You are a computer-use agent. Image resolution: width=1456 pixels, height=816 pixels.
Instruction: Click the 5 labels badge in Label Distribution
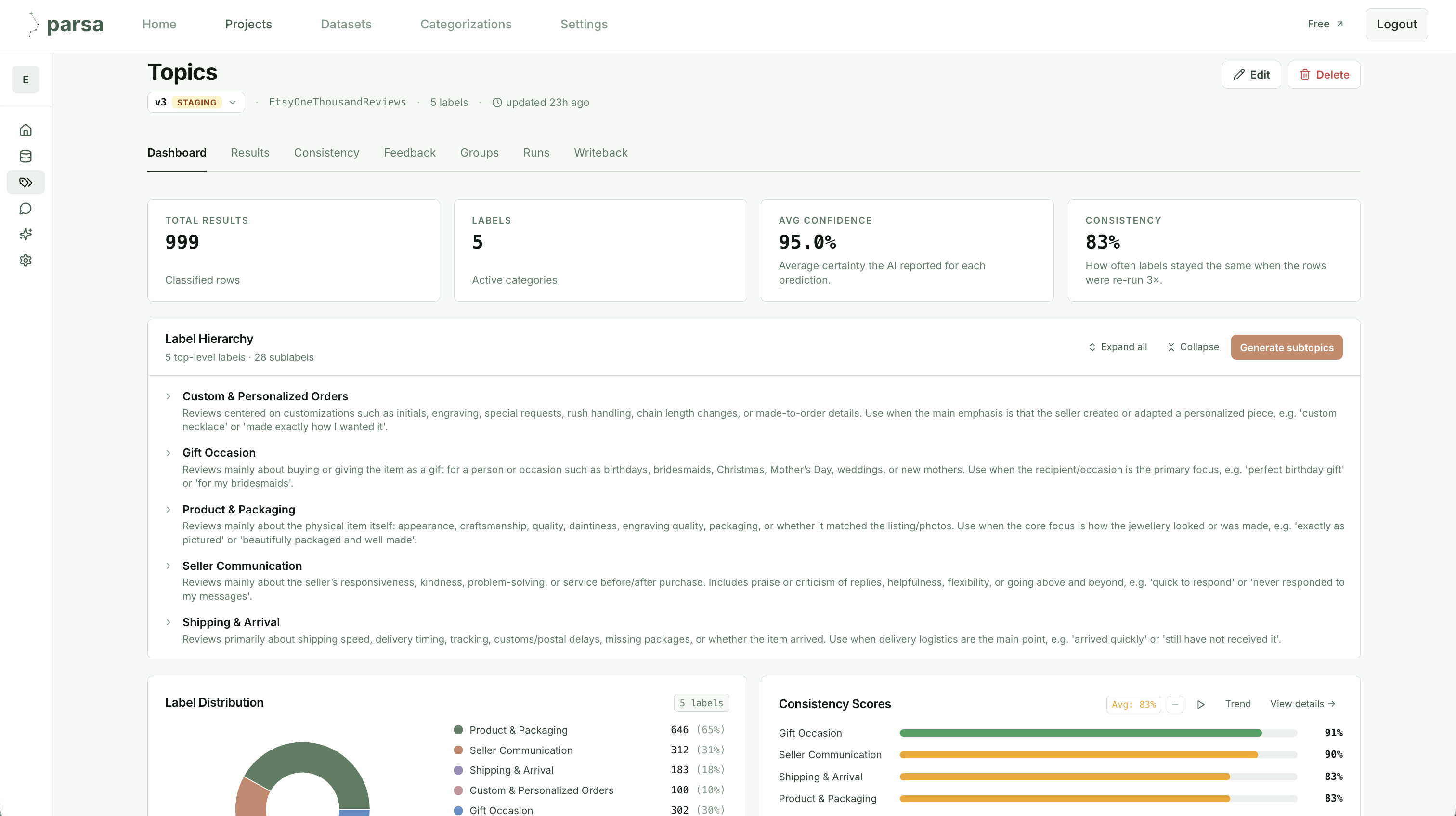click(x=701, y=703)
